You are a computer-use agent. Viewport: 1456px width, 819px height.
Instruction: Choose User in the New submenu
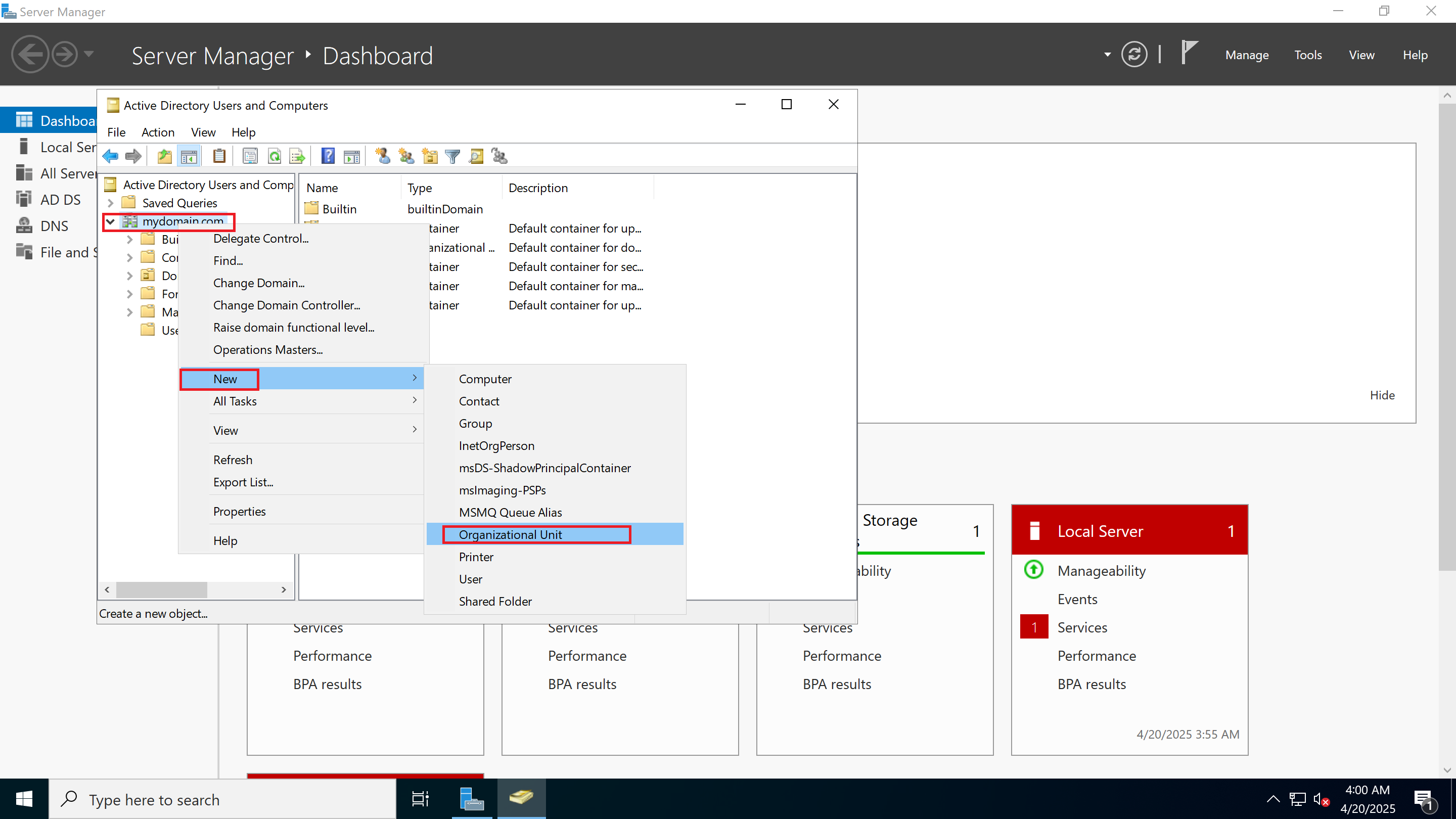point(555,579)
